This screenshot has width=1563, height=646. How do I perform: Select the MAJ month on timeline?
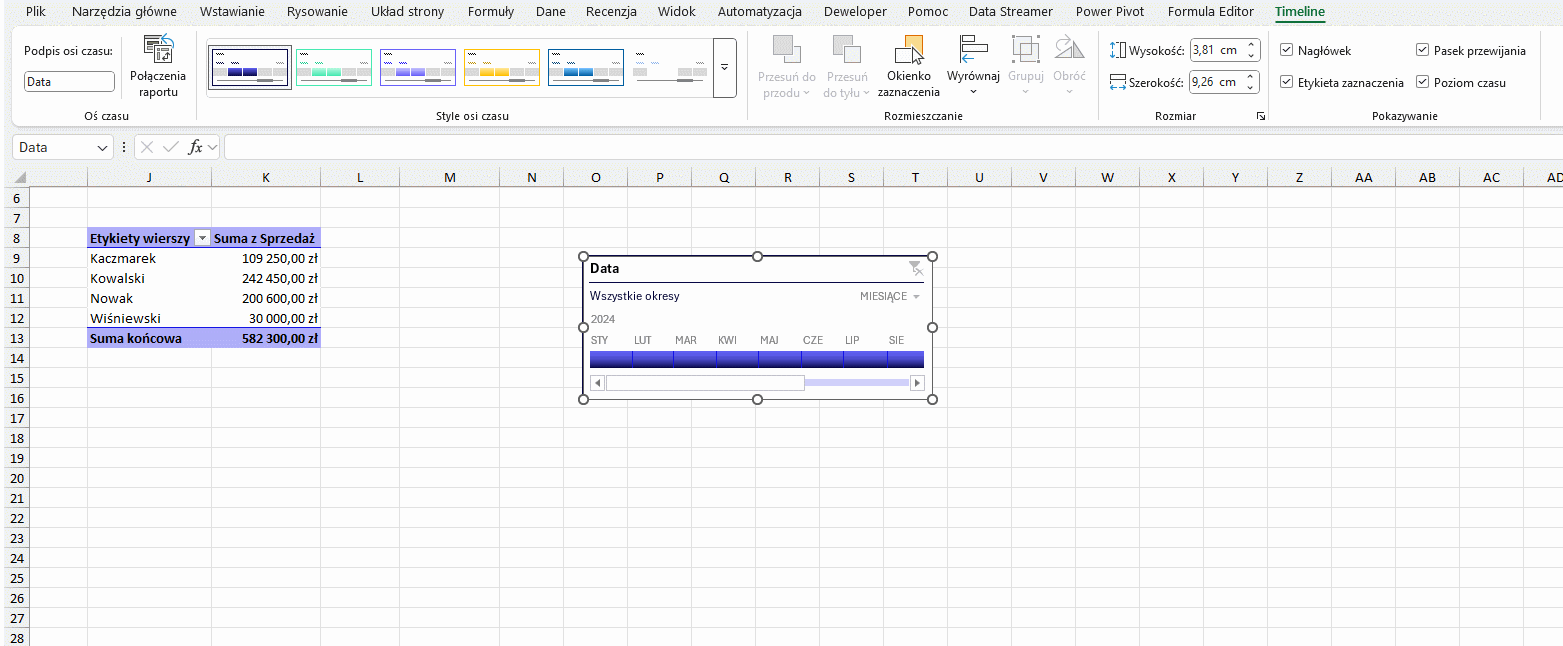(779, 359)
